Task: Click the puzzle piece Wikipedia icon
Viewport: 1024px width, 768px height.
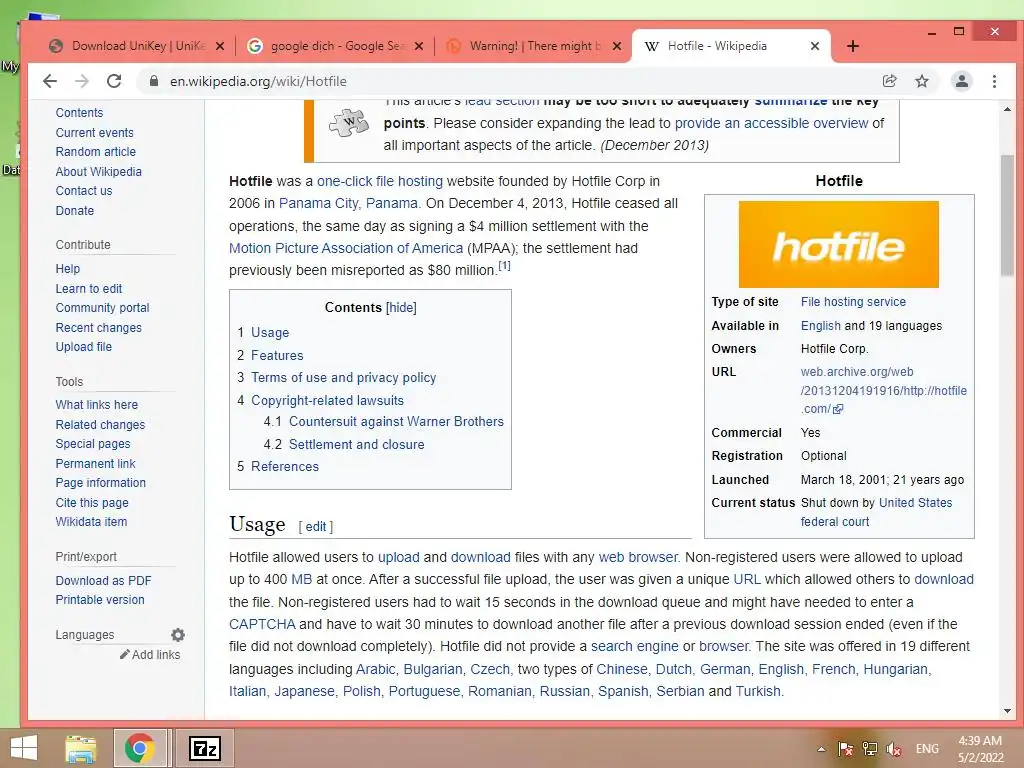Action: pyautogui.click(x=349, y=122)
